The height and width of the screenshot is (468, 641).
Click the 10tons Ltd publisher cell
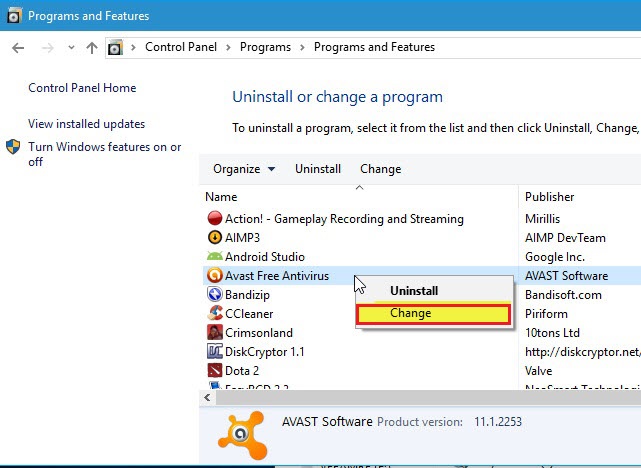[x=552, y=333]
